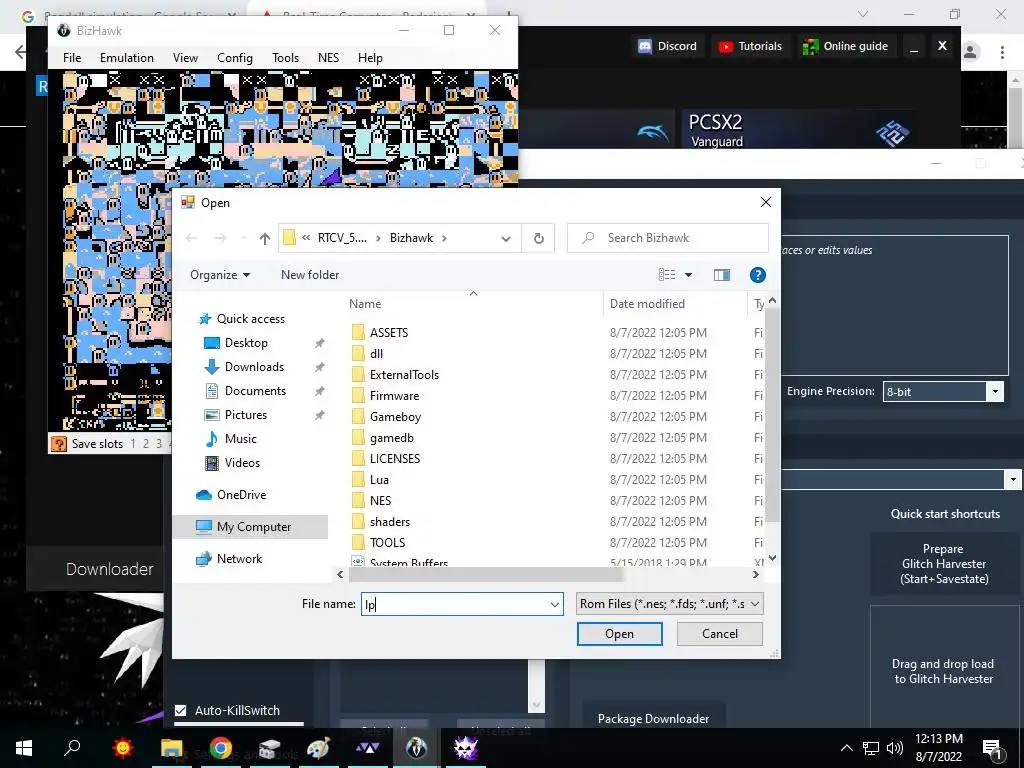Open Network in navigation pane
The width and height of the screenshot is (1024, 768).
tap(239, 559)
